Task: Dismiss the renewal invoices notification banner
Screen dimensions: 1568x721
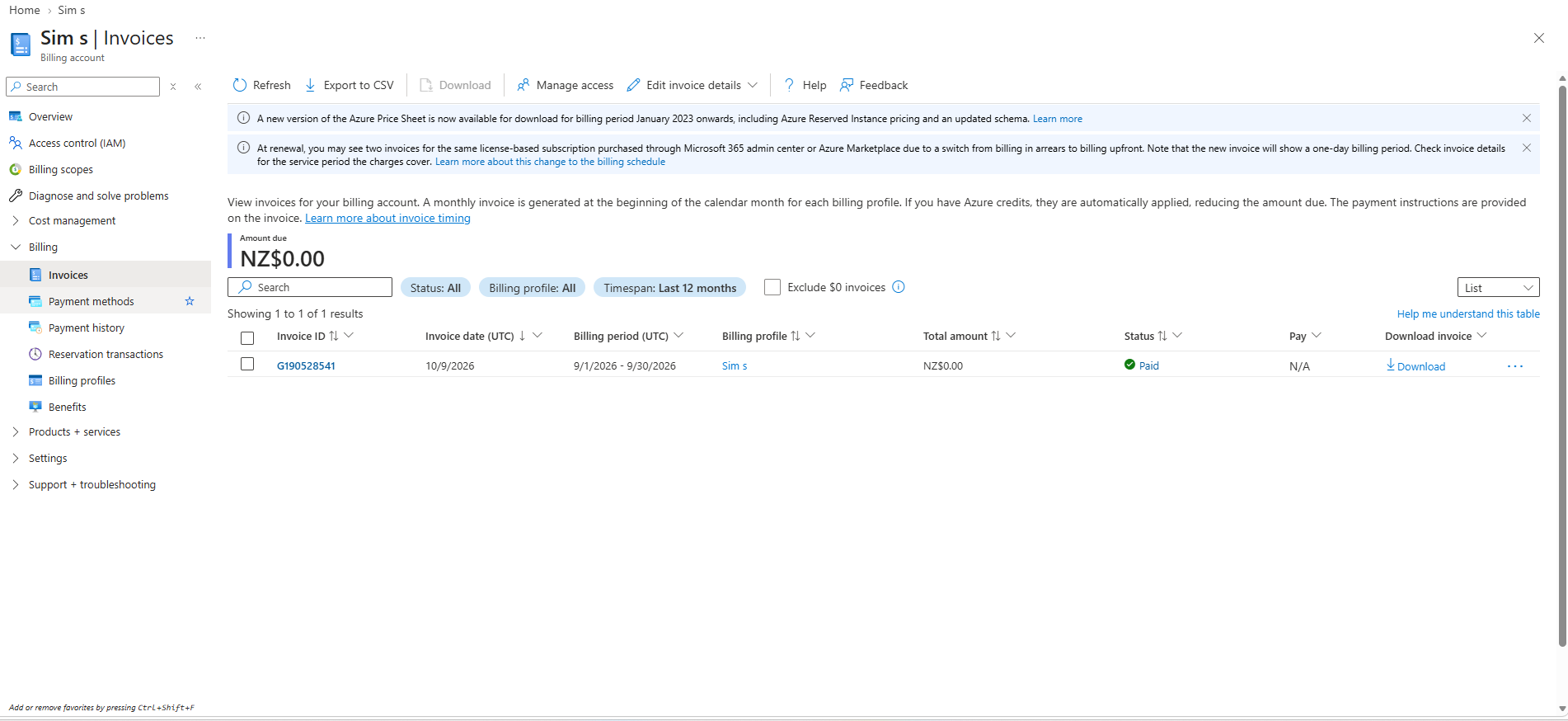Action: point(1527,148)
